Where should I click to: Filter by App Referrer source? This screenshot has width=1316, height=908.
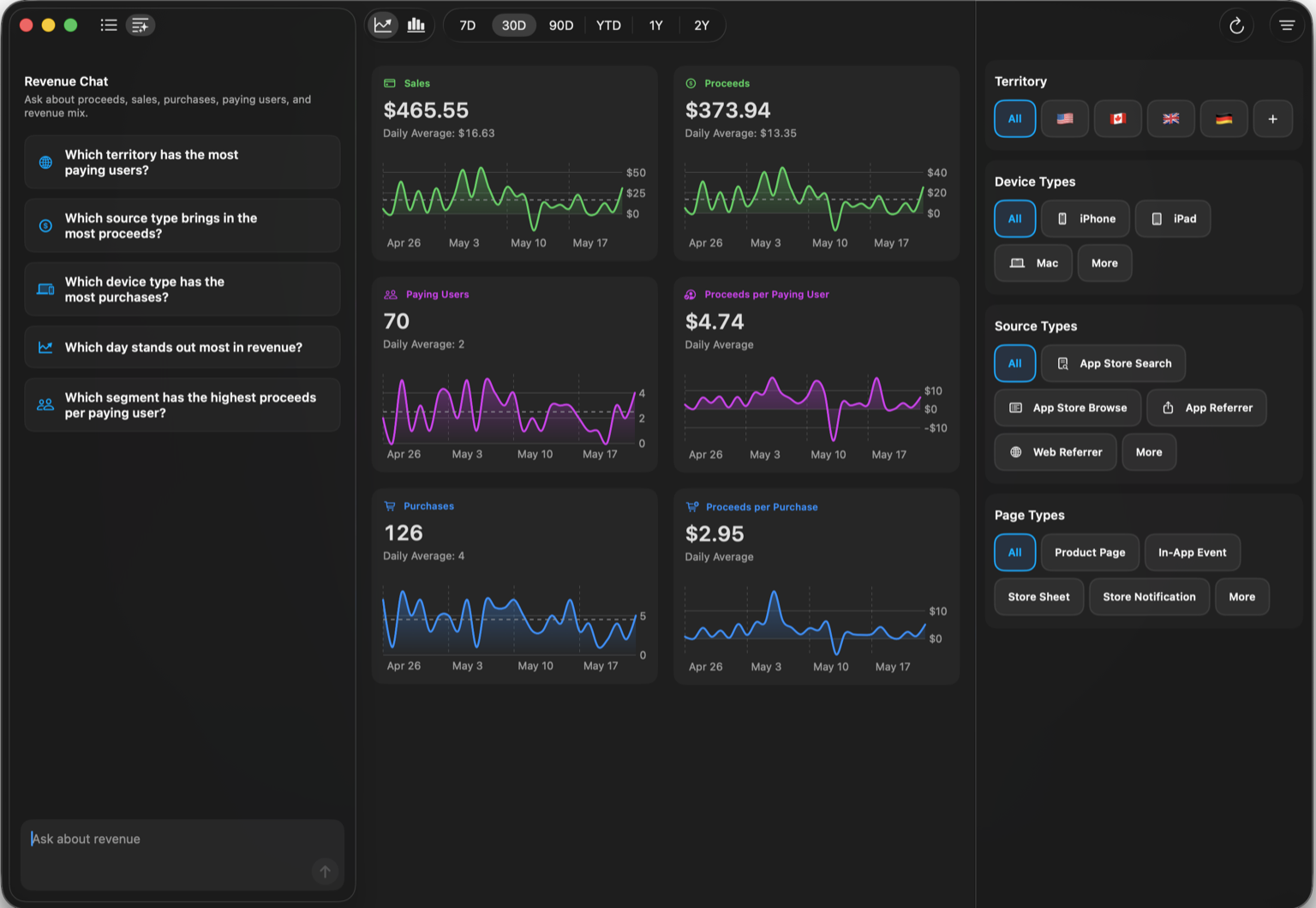1206,408
